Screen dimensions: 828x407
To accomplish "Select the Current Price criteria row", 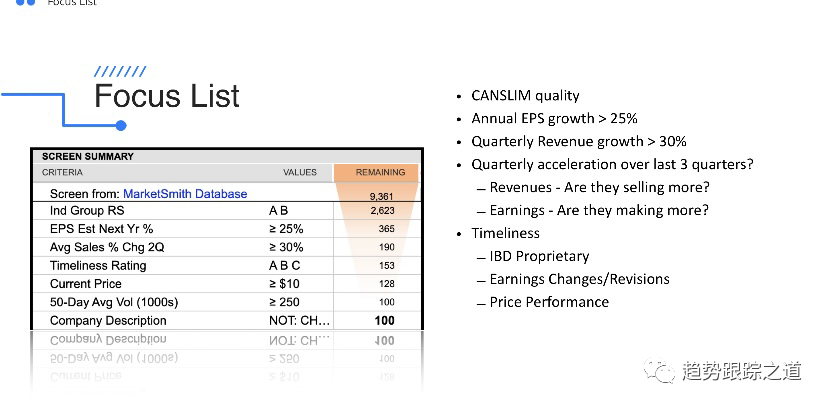I will pyautogui.click(x=86, y=284).
